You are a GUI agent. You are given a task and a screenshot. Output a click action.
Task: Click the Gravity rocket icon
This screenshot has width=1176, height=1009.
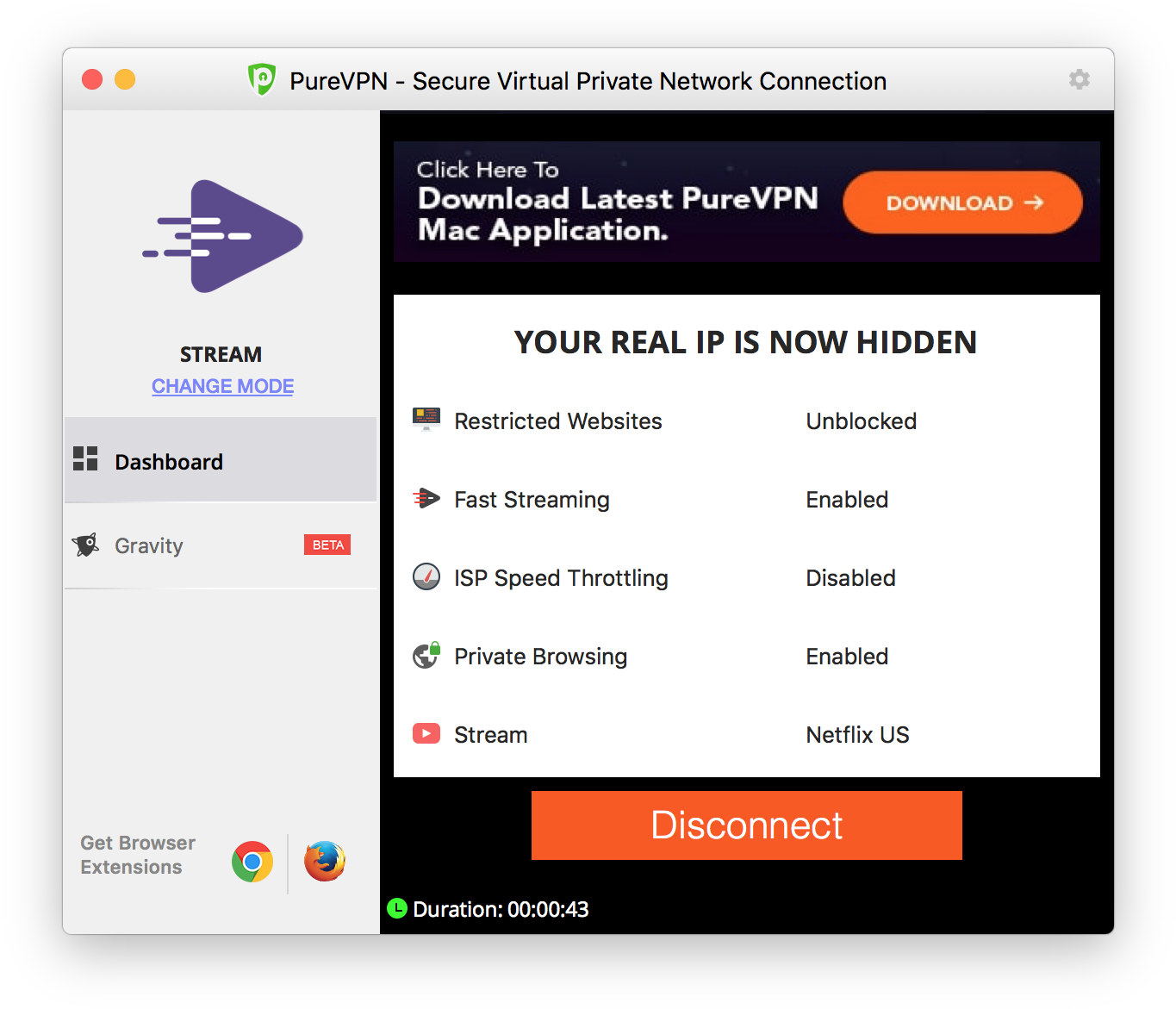click(x=85, y=545)
